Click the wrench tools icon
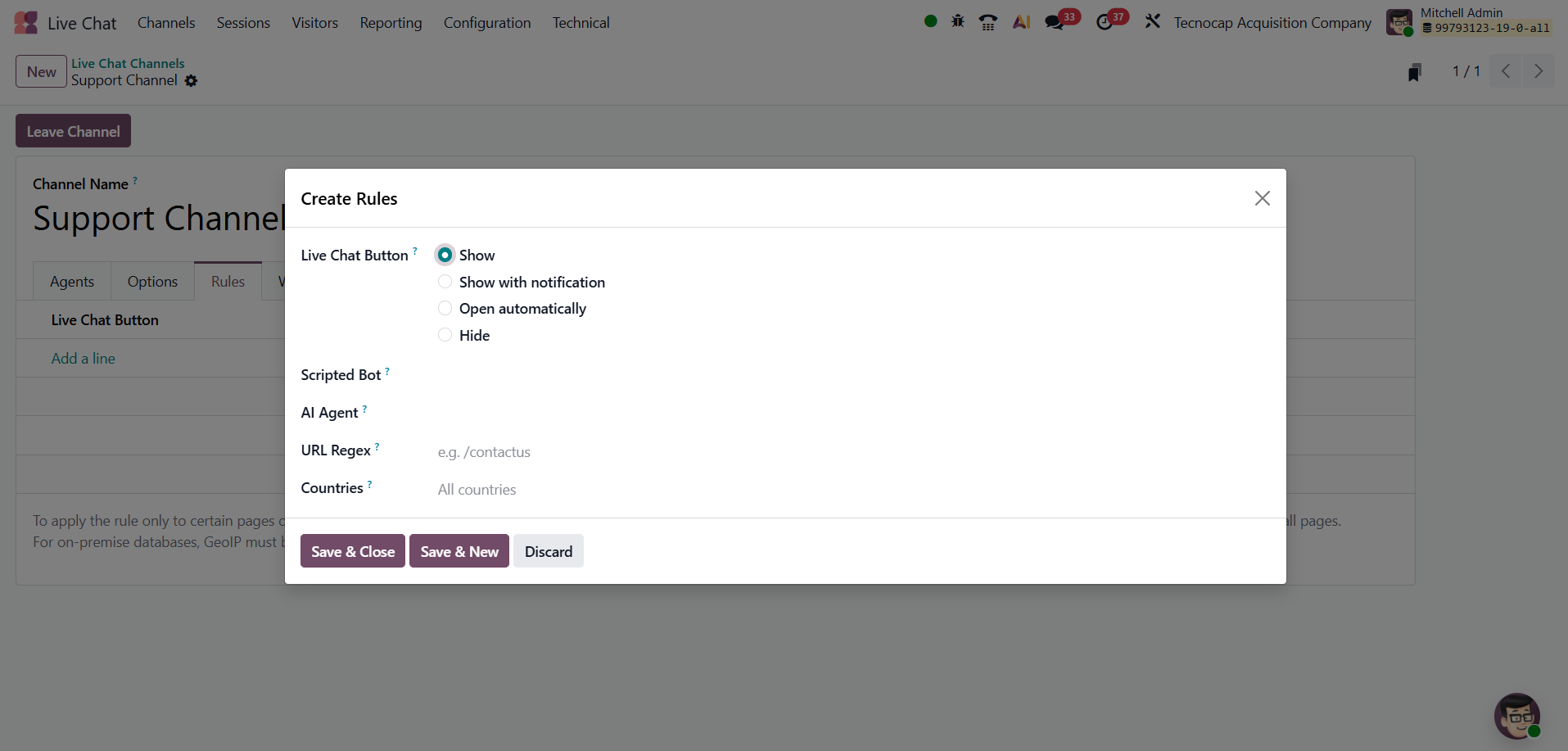Screen dimensions: 1568x751 [x=1153, y=22]
